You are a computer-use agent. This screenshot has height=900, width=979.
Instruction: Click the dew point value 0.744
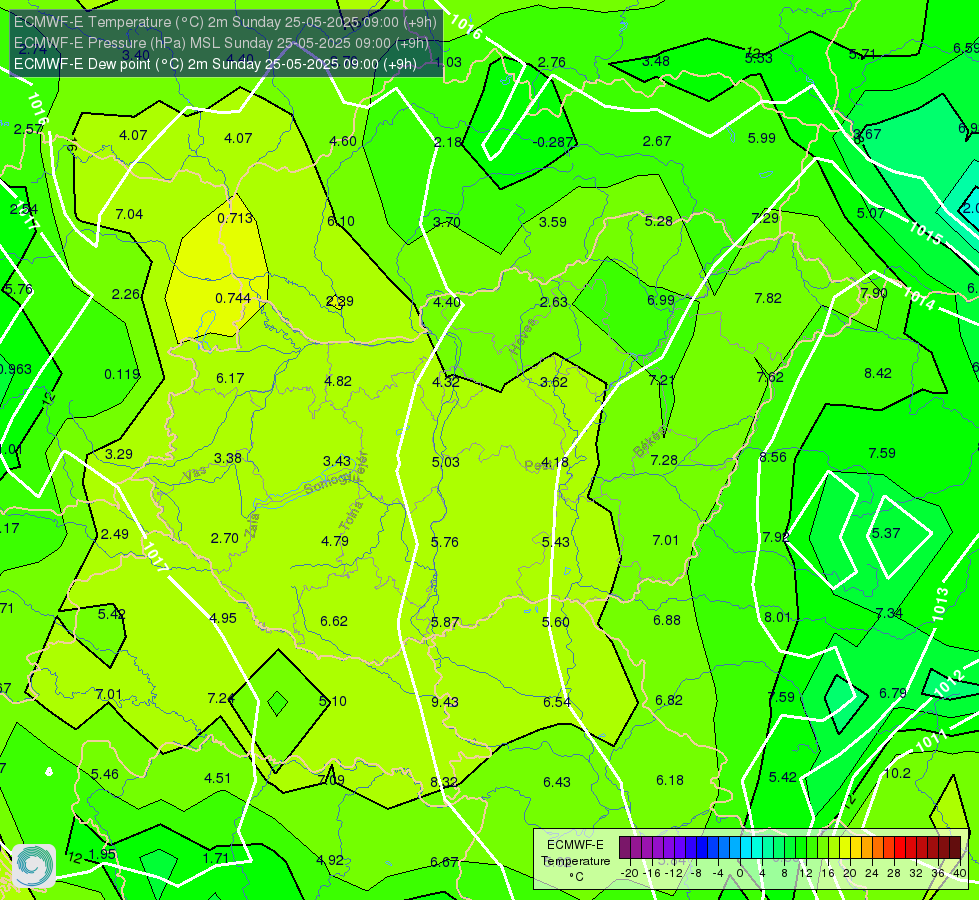click(x=233, y=299)
